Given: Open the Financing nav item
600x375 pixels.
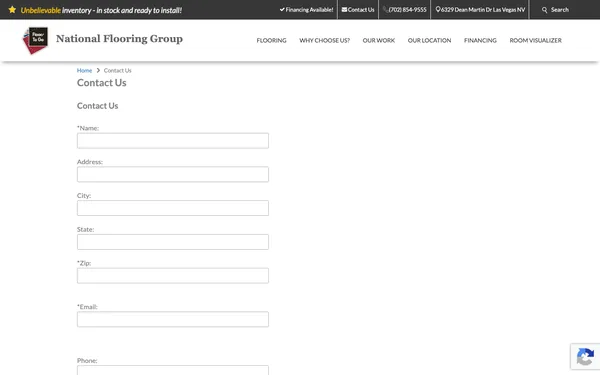Looking at the screenshot, I should click(x=480, y=40).
